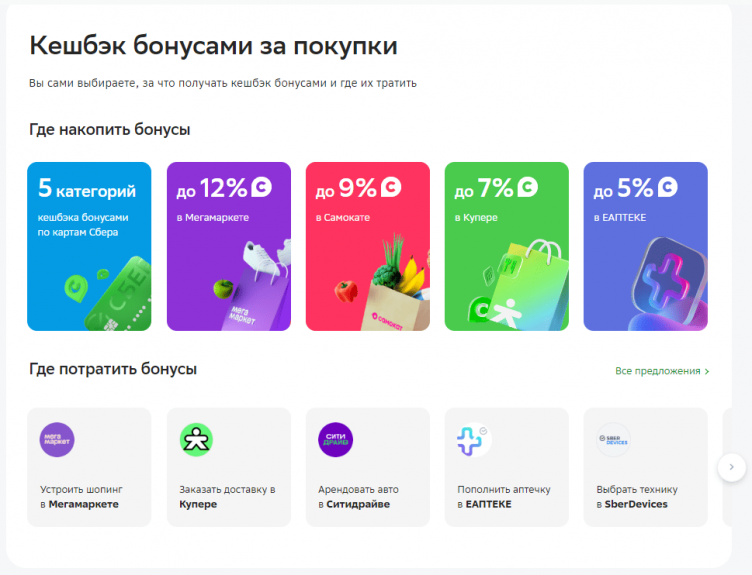Image resolution: width=752 pixels, height=575 pixels.
Task: Click the Вы сами выбираете subtitle text
Action: point(223,83)
